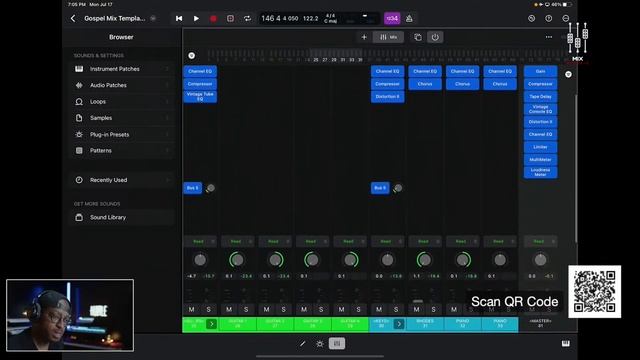Open the 4/4 C maj signature display
The image size is (640, 360).
[x=331, y=18]
